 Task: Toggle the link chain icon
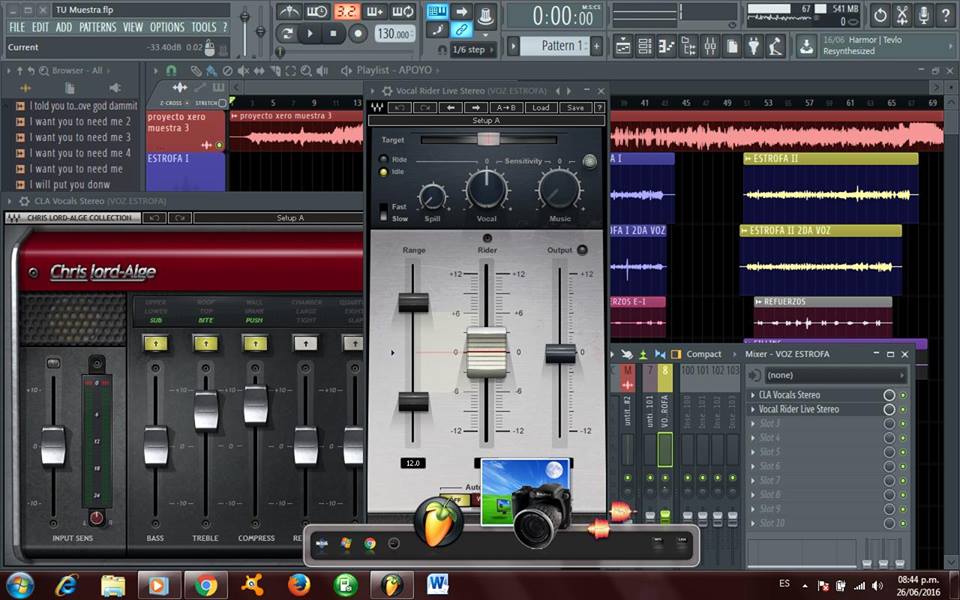click(x=461, y=29)
